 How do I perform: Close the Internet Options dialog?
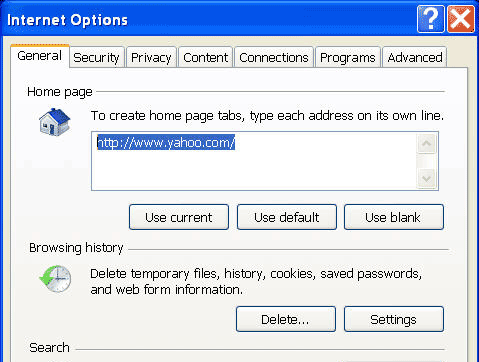tap(461, 19)
